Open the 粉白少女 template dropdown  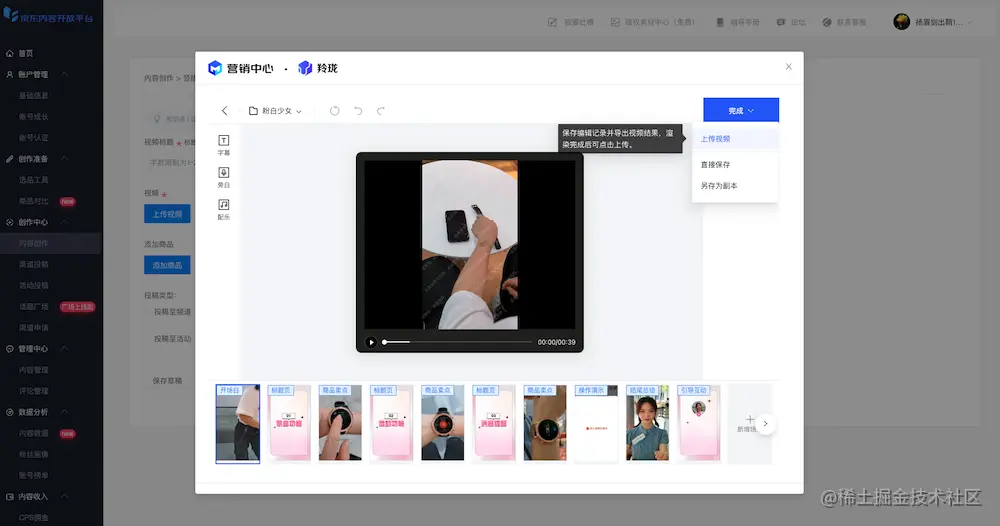[x=276, y=111]
